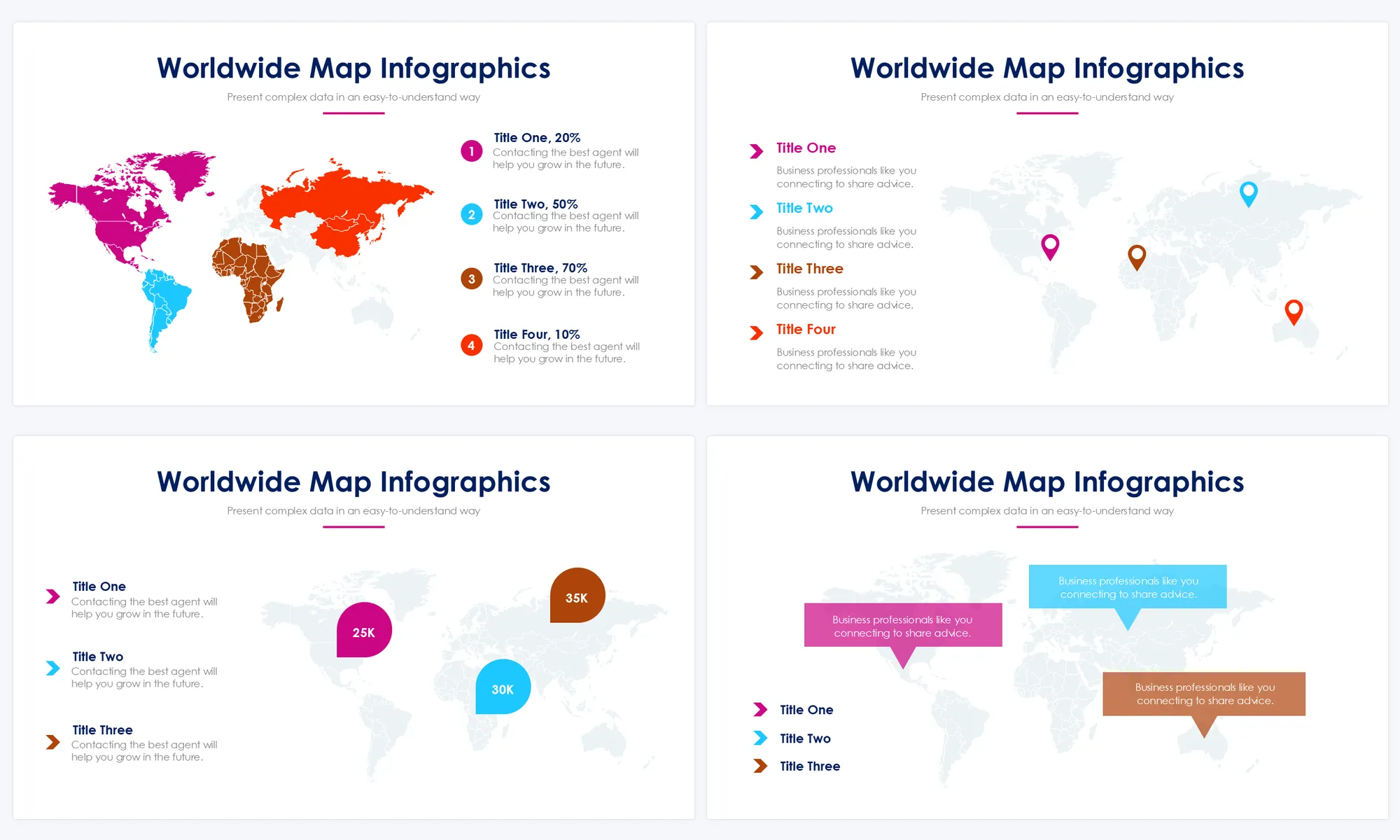Select the pink map pin over North America
This screenshot has width=1400, height=840.
(1050, 246)
